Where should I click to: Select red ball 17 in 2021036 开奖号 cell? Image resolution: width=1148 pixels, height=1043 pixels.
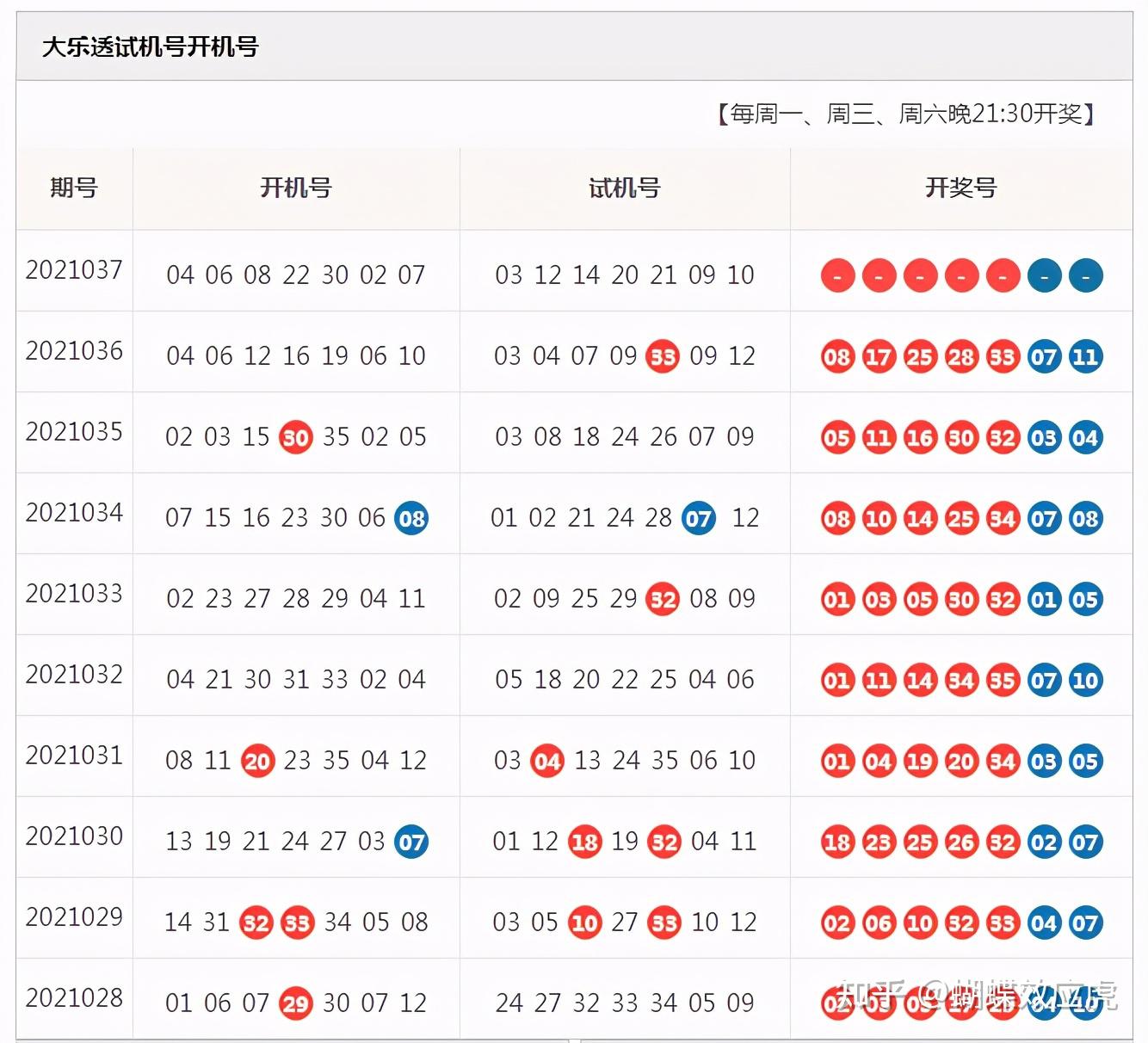879,356
